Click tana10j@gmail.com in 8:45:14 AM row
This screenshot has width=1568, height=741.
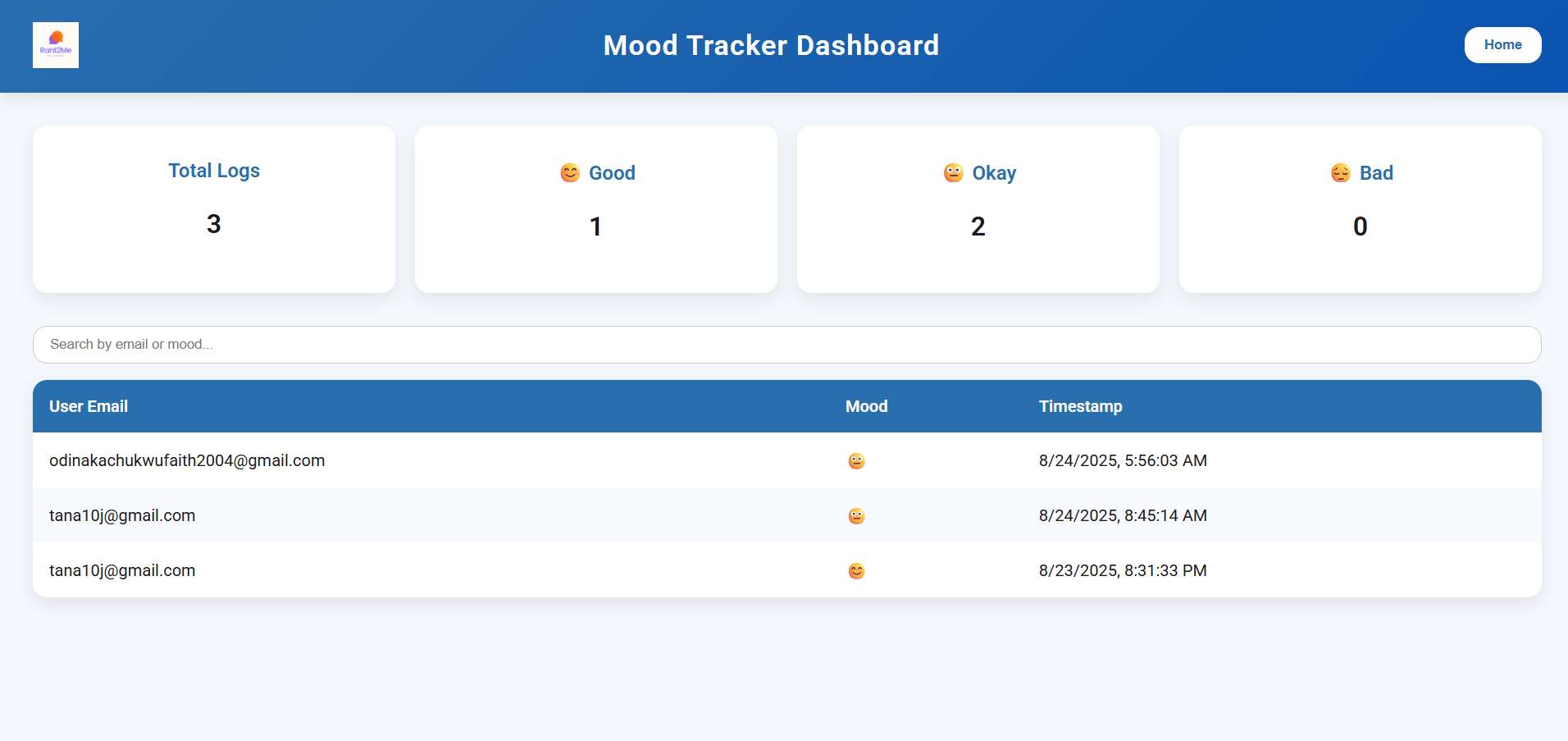click(x=122, y=515)
